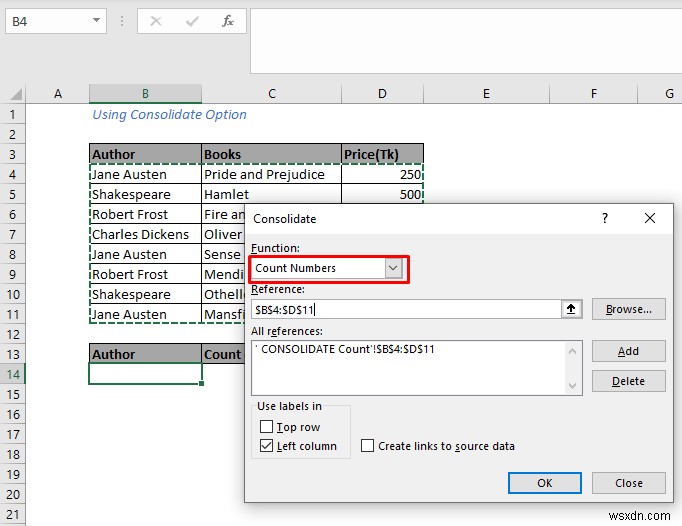Open the Function dropdown showing Count Numbers
Image resolution: width=682 pixels, height=526 pixels.
coord(393,268)
